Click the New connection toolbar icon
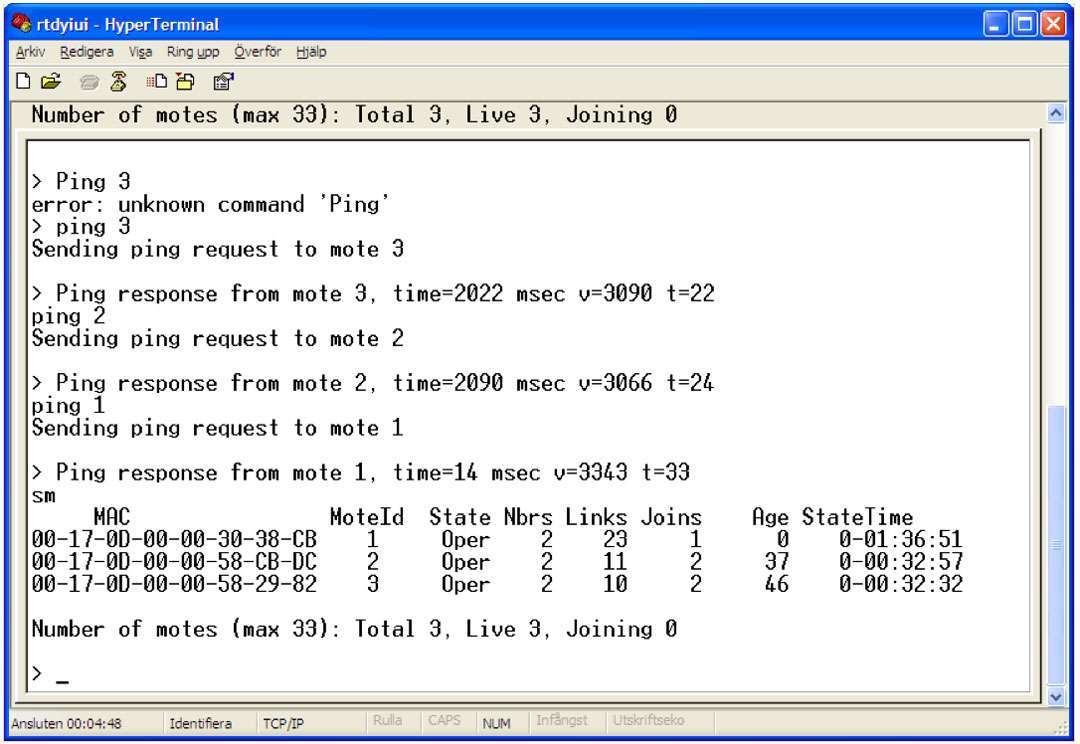 (x=23, y=81)
